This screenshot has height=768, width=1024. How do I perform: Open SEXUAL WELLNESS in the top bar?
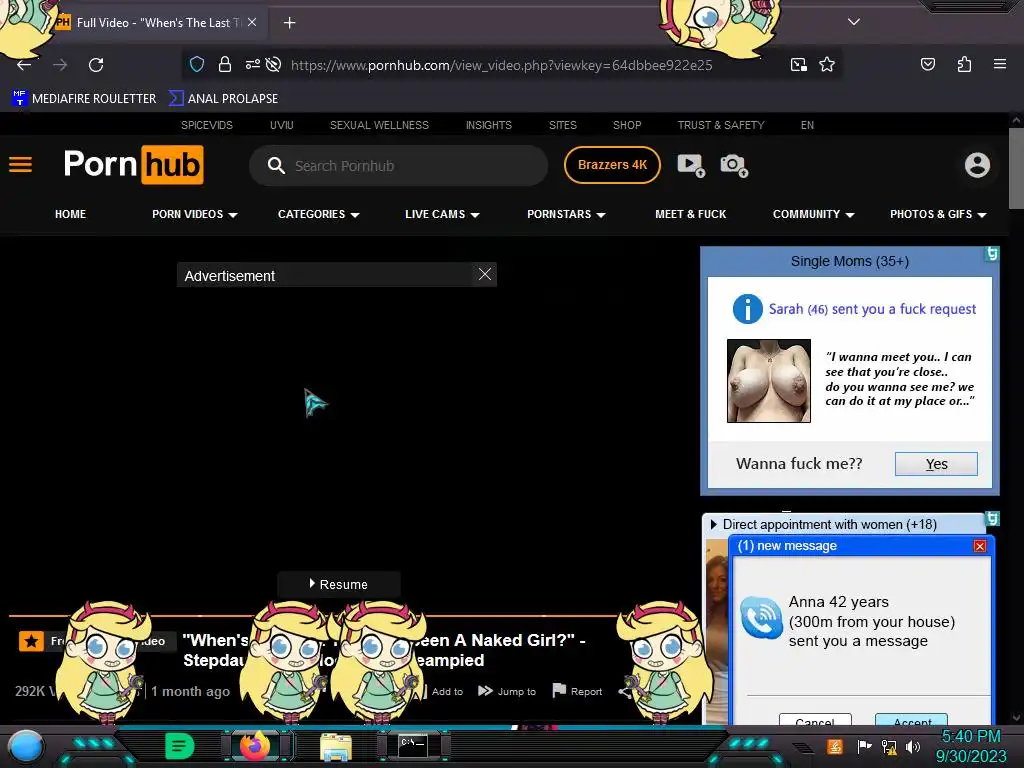pos(379,125)
